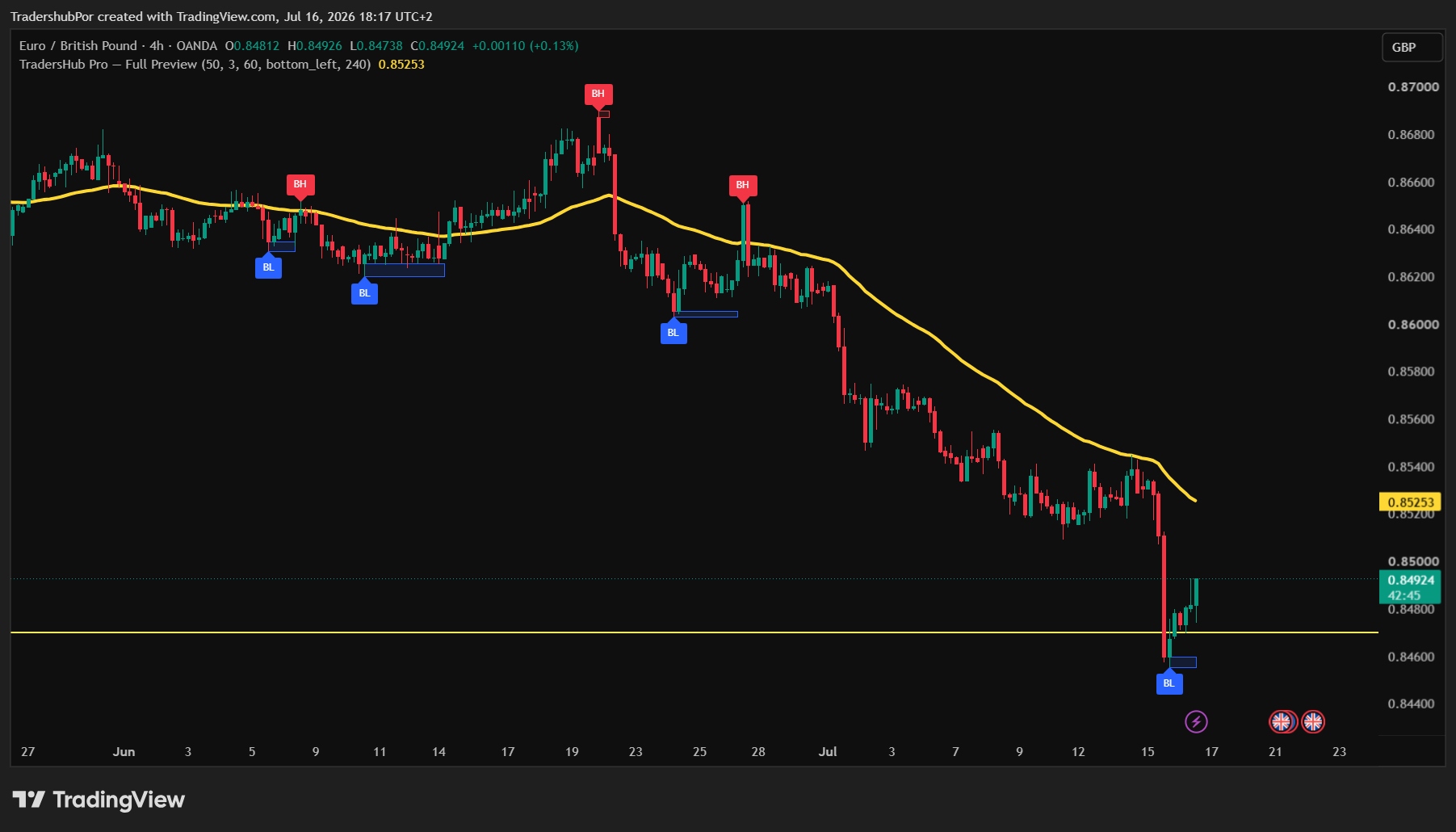The width and height of the screenshot is (1456, 832).
Task: Click the change value +0.00110 (+0.13%)
Action: pyautogui.click(x=526, y=46)
